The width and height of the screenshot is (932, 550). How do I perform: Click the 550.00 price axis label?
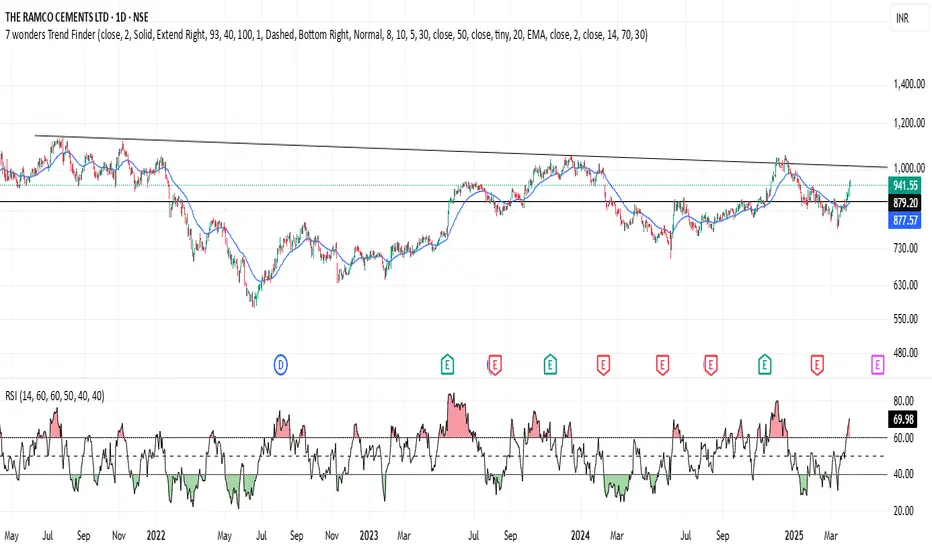[x=906, y=319]
